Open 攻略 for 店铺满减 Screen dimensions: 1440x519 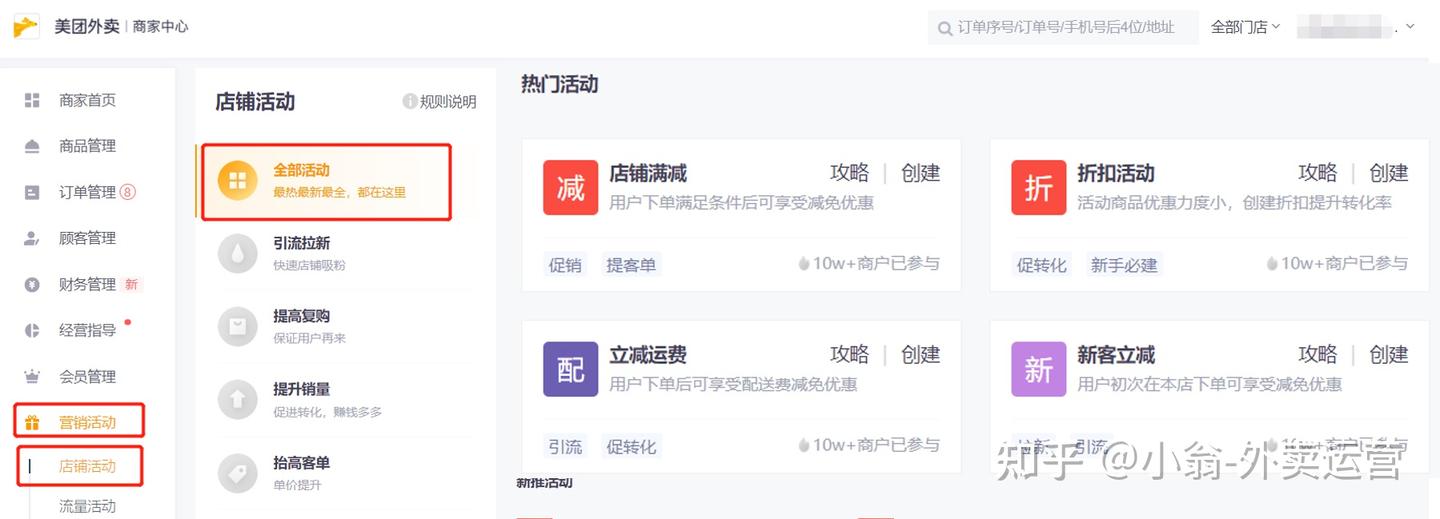coord(850,173)
